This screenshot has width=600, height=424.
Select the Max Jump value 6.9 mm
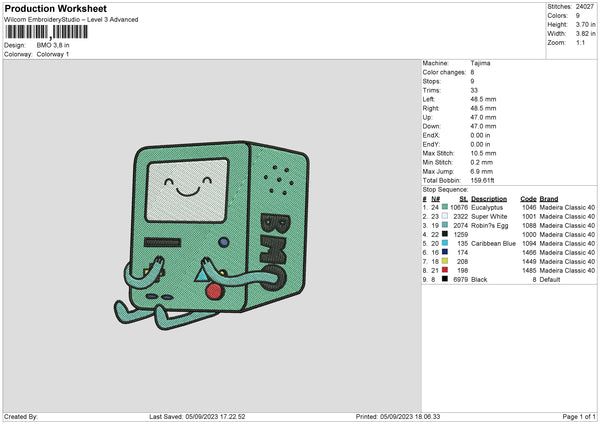(482, 171)
